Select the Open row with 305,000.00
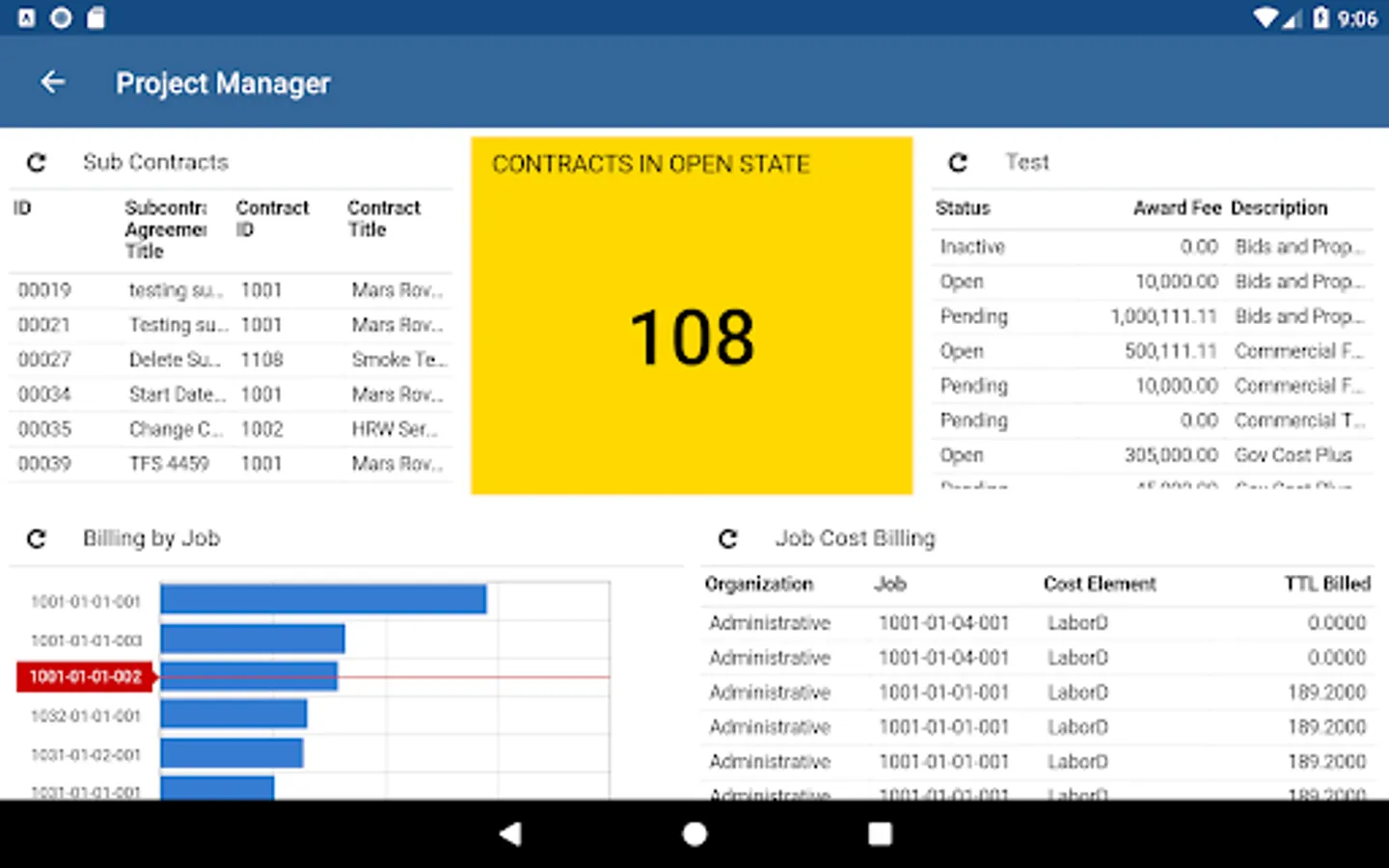The width and height of the screenshot is (1389, 868). (1153, 455)
